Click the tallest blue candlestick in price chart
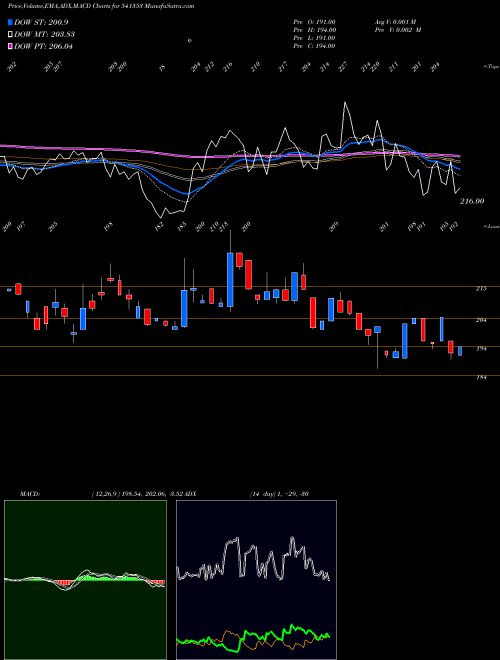The height and width of the screenshot is (660, 500). pyautogui.click(x=230, y=279)
